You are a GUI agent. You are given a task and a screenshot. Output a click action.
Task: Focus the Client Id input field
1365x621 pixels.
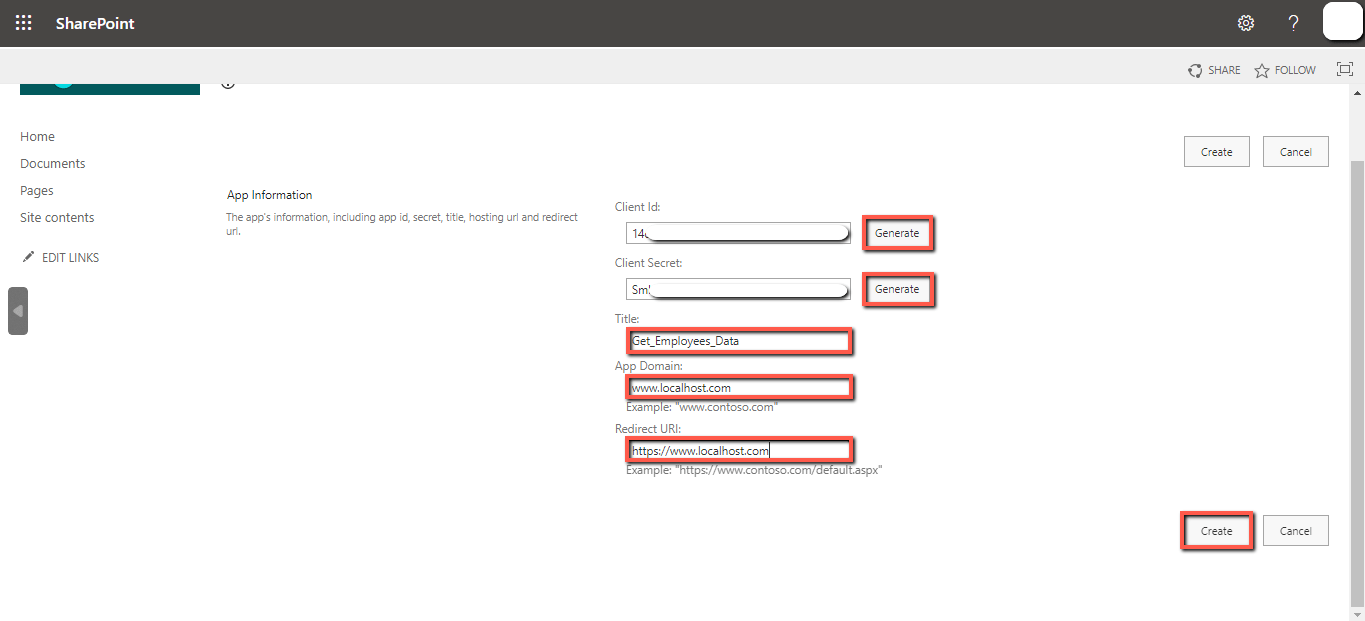[x=738, y=233]
